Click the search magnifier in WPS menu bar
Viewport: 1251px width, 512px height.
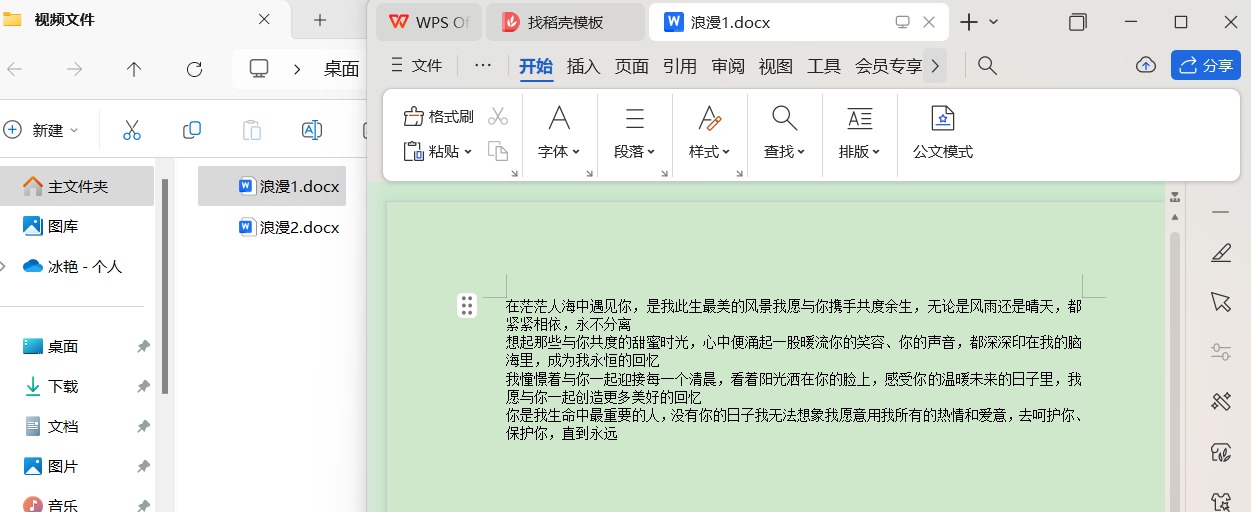click(987, 66)
